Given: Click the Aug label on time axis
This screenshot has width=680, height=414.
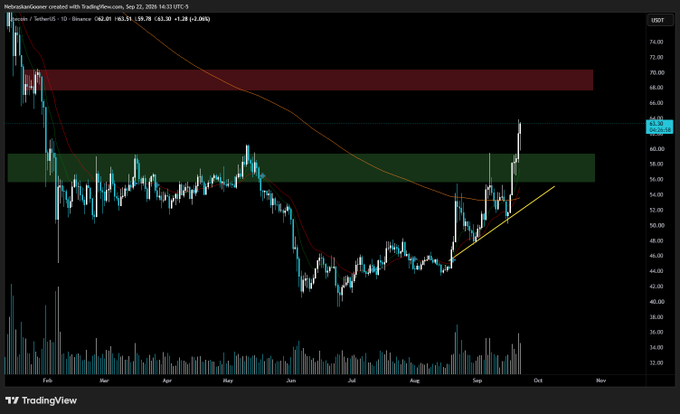Looking at the screenshot, I should (415, 381).
